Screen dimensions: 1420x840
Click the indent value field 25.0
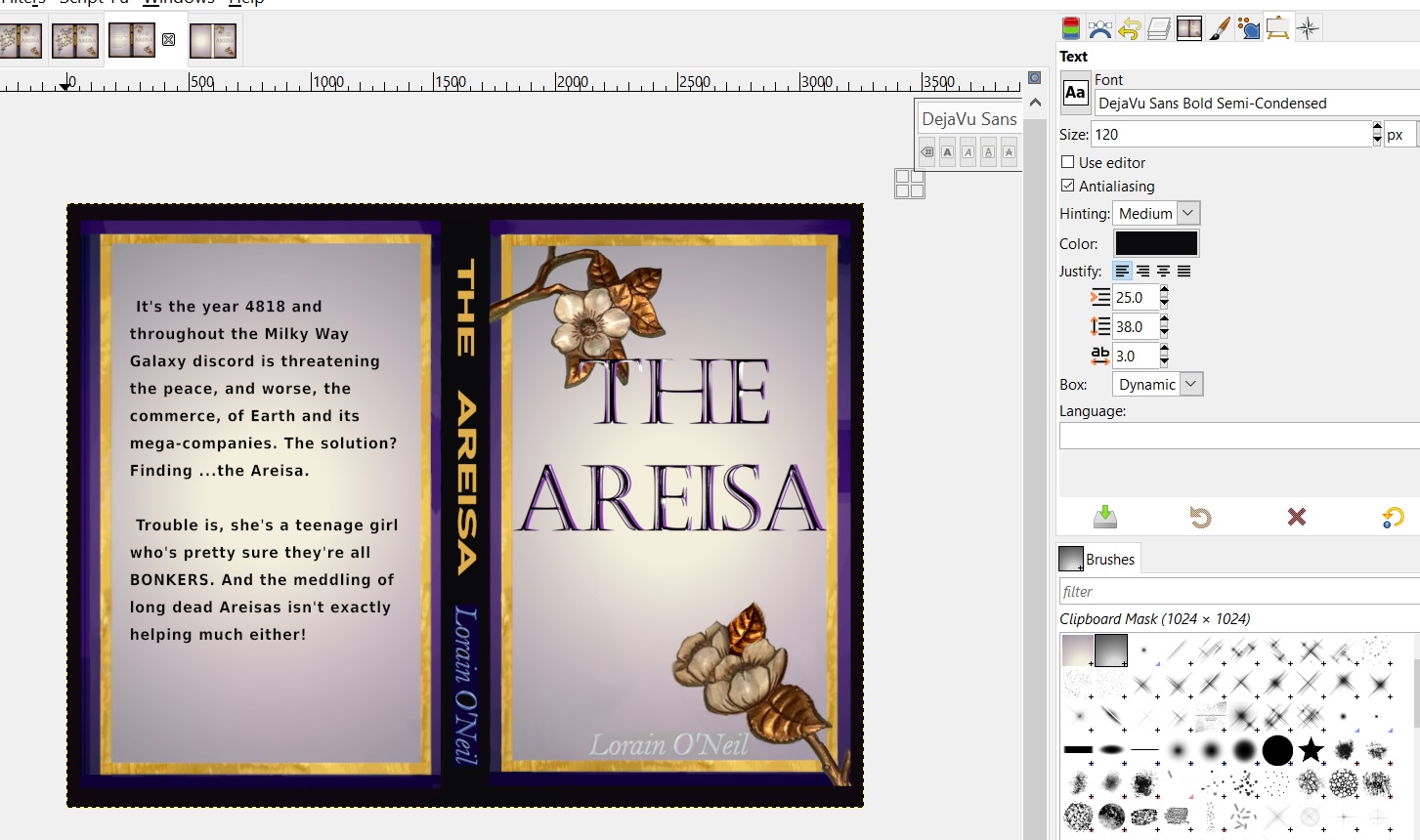pyautogui.click(x=1136, y=298)
